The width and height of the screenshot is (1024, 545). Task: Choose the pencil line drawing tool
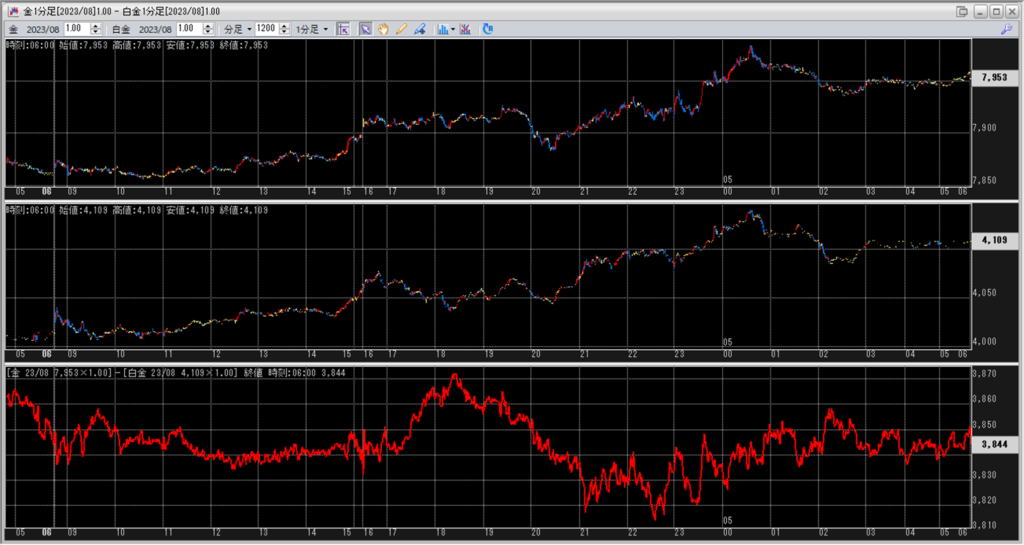(401, 29)
